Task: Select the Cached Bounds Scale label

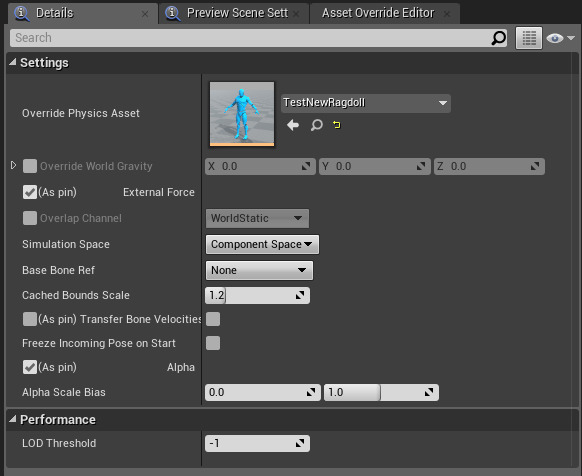Action: tap(76, 295)
